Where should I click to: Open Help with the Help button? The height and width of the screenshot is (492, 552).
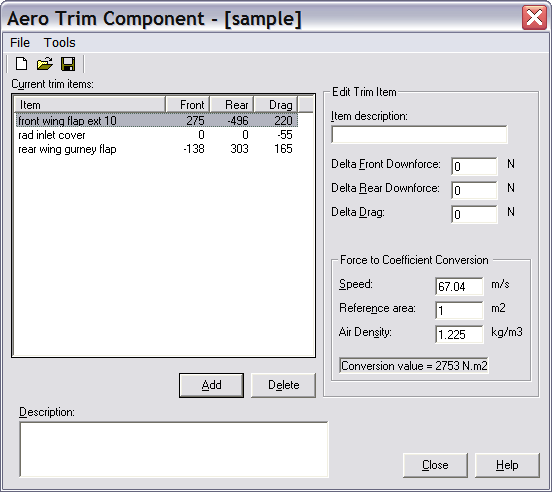507,465
